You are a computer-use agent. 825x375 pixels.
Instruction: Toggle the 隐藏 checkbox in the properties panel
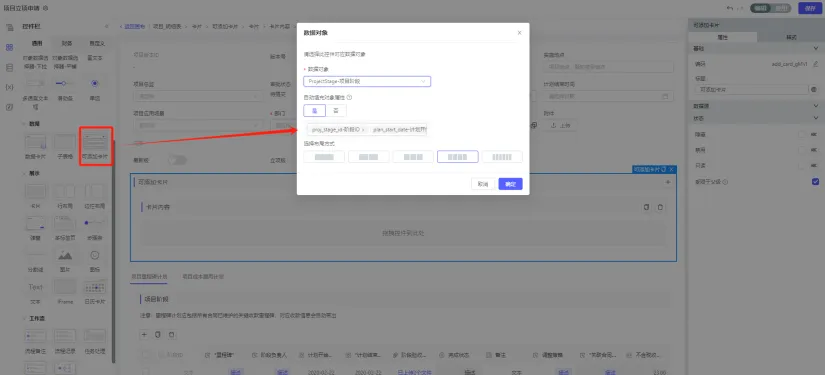[x=802, y=135]
